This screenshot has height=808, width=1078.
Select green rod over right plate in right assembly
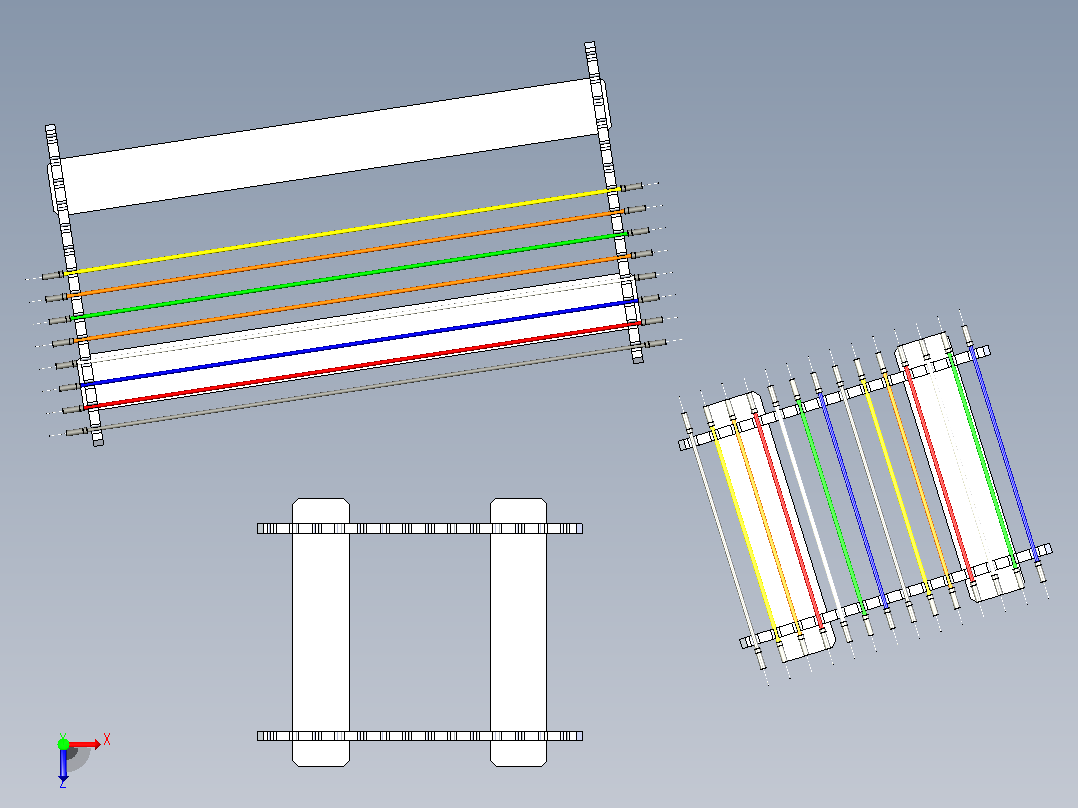(982, 461)
